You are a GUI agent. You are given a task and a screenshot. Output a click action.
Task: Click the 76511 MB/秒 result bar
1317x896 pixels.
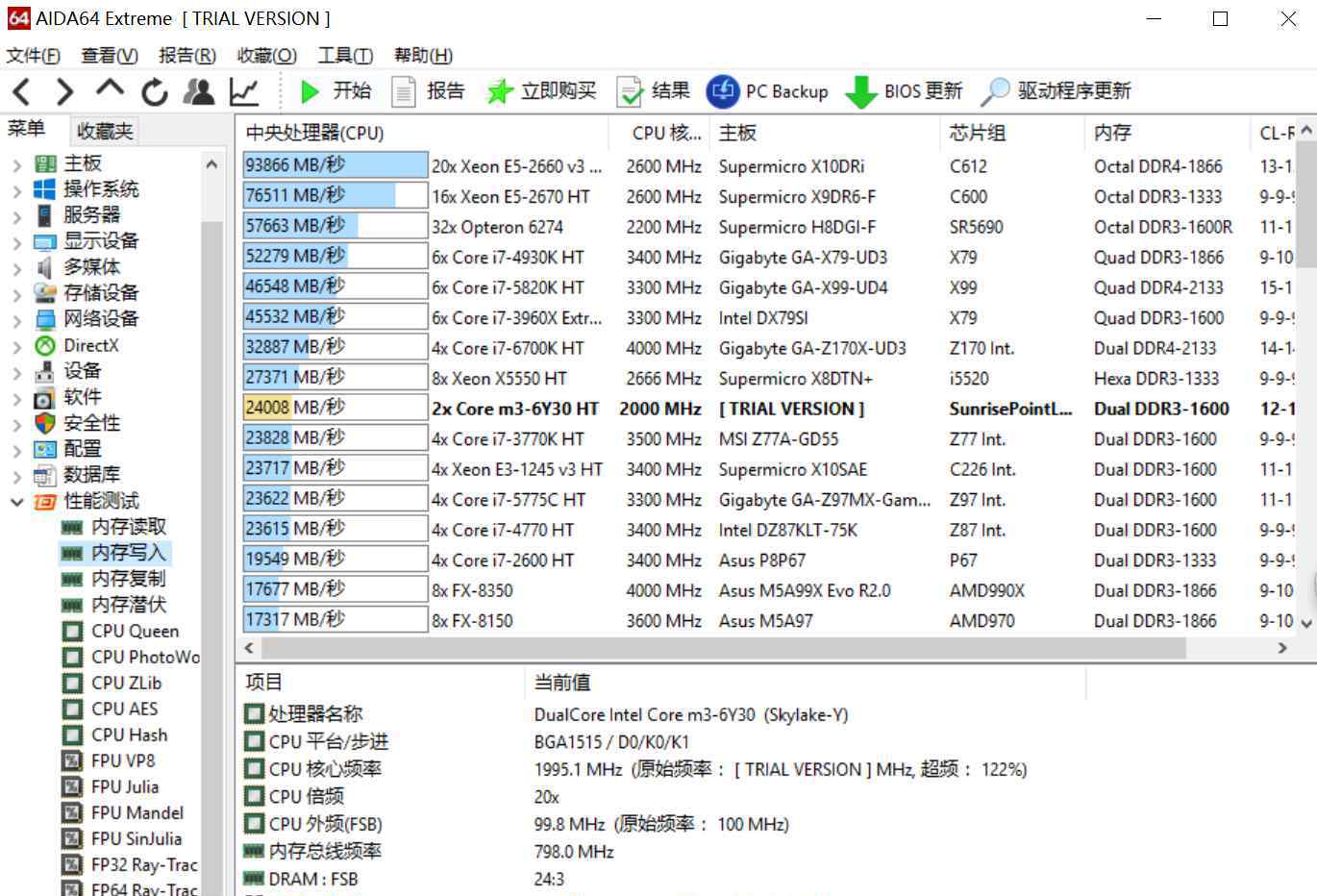(x=335, y=196)
